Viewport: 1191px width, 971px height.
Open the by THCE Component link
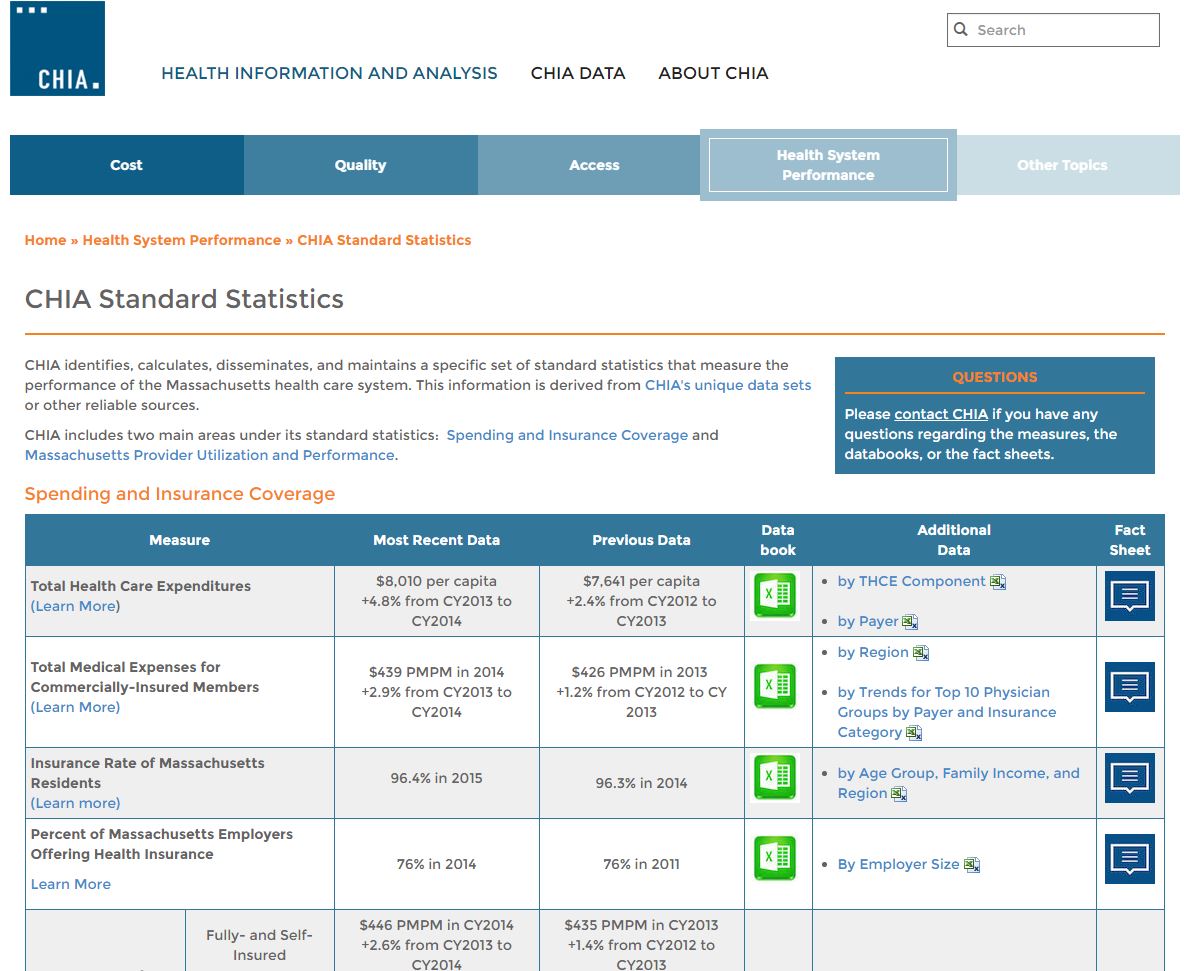pyautogui.click(x=911, y=581)
